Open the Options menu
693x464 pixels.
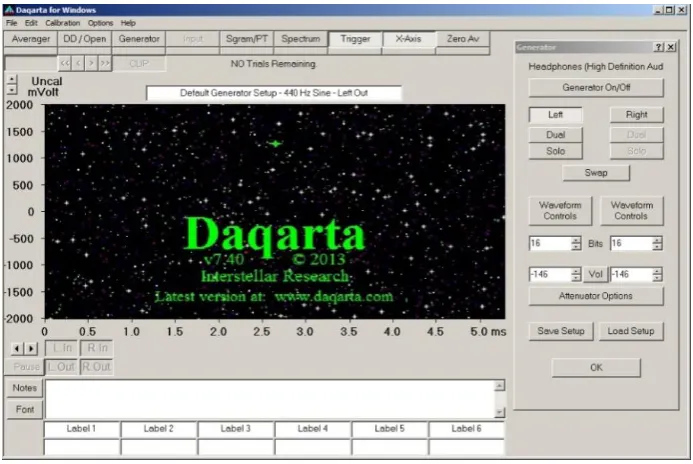coord(100,23)
